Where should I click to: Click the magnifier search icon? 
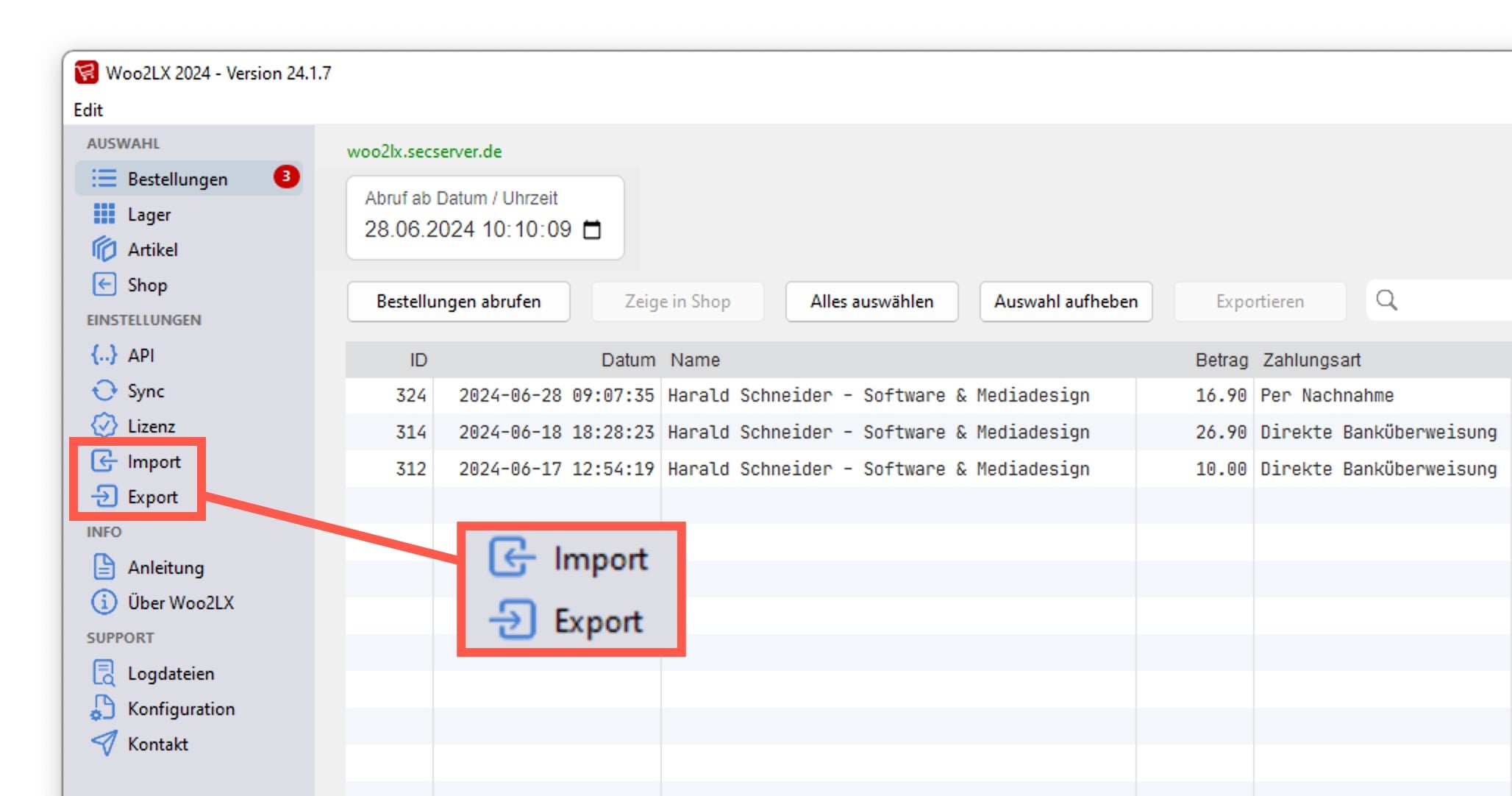point(1386,300)
